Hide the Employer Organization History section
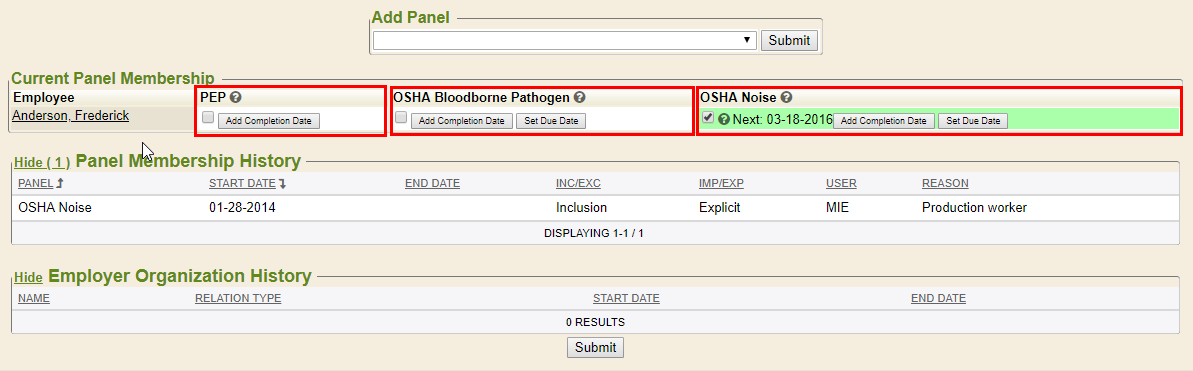Screen dimensions: 1193x371 (x=28, y=277)
